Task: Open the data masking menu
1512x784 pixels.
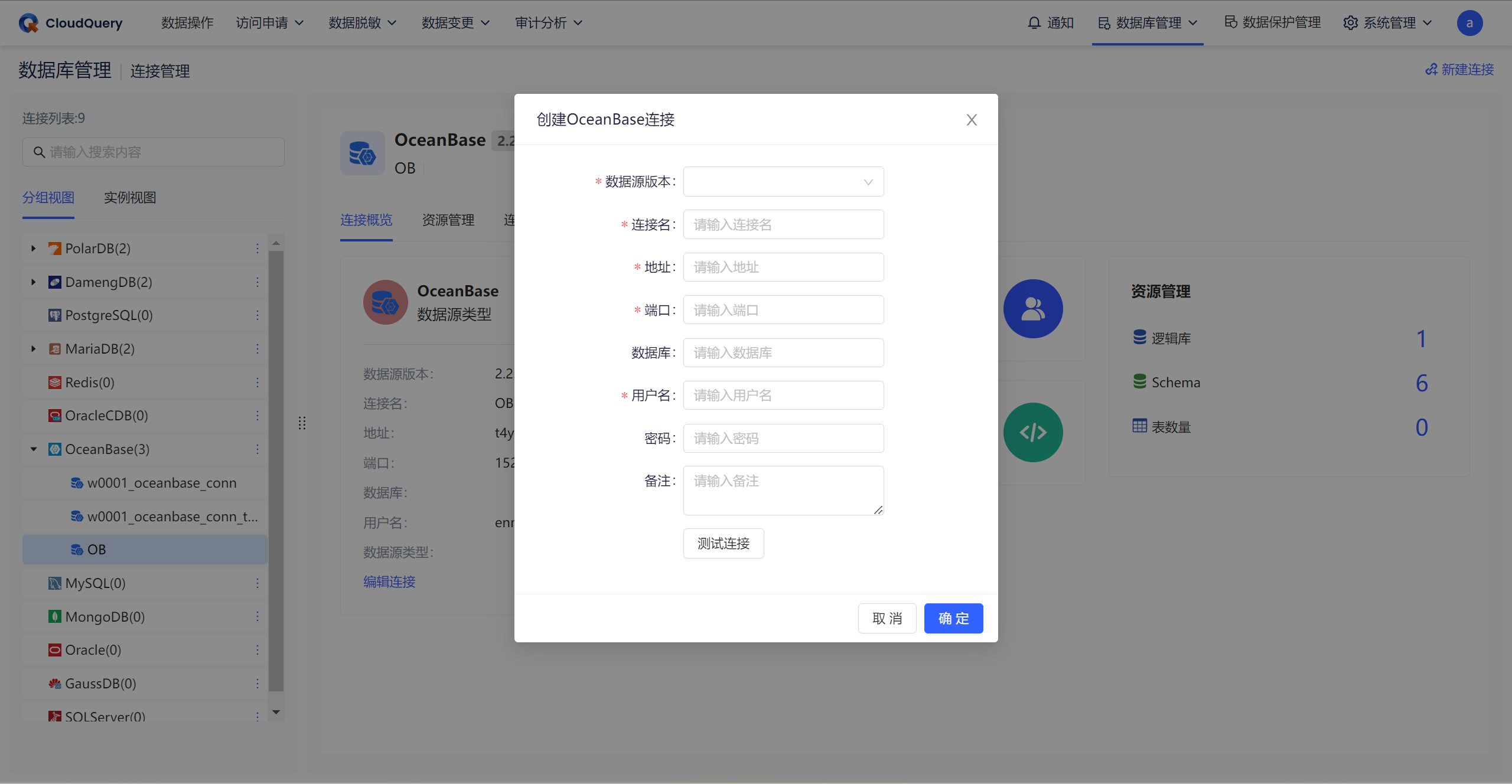Action: coord(362,23)
